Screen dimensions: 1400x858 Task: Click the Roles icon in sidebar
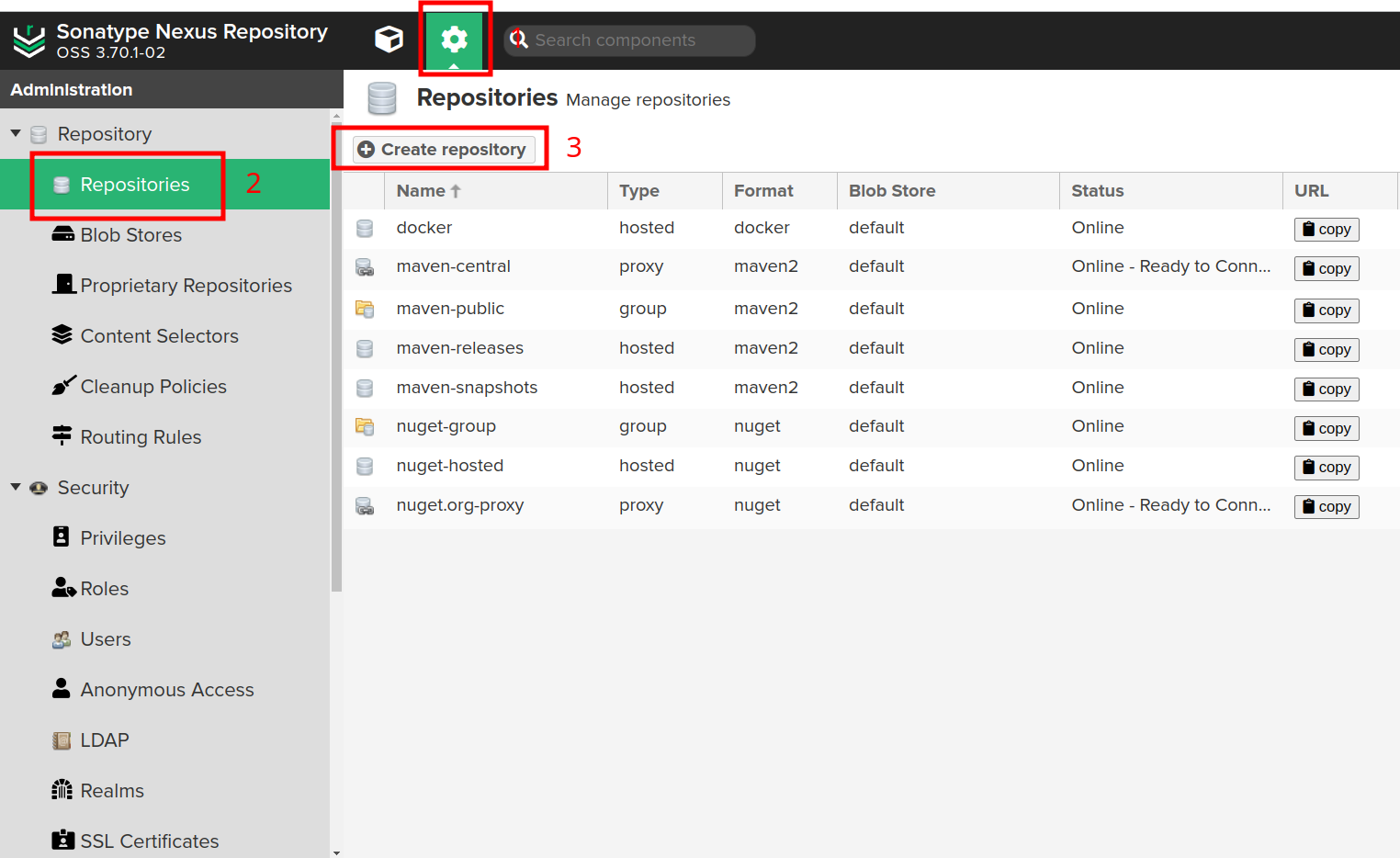pos(63,587)
